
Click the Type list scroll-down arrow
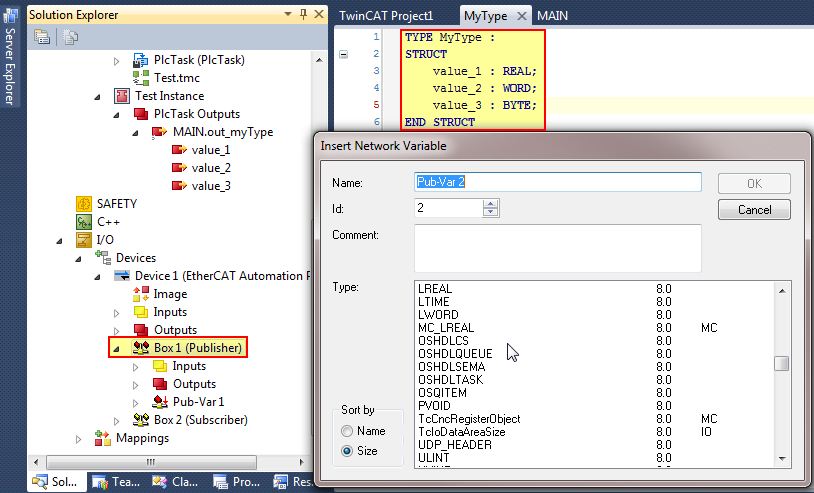point(782,459)
